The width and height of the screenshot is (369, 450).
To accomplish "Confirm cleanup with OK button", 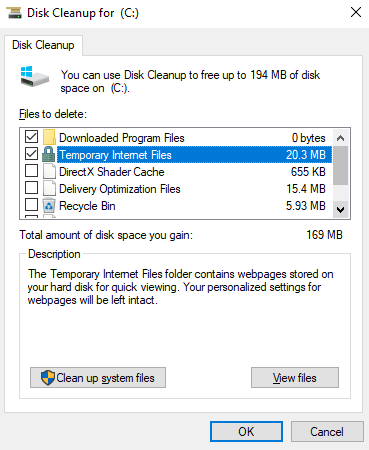I will (x=246, y=432).
